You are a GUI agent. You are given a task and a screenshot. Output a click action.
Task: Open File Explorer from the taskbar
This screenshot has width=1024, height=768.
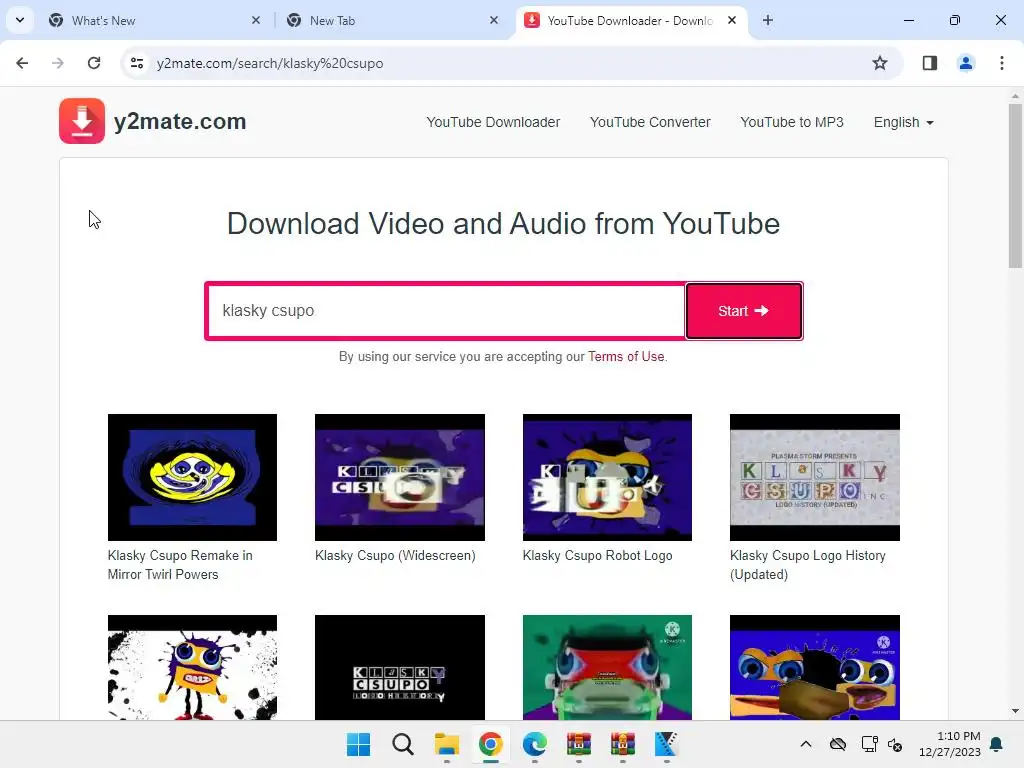(447, 744)
